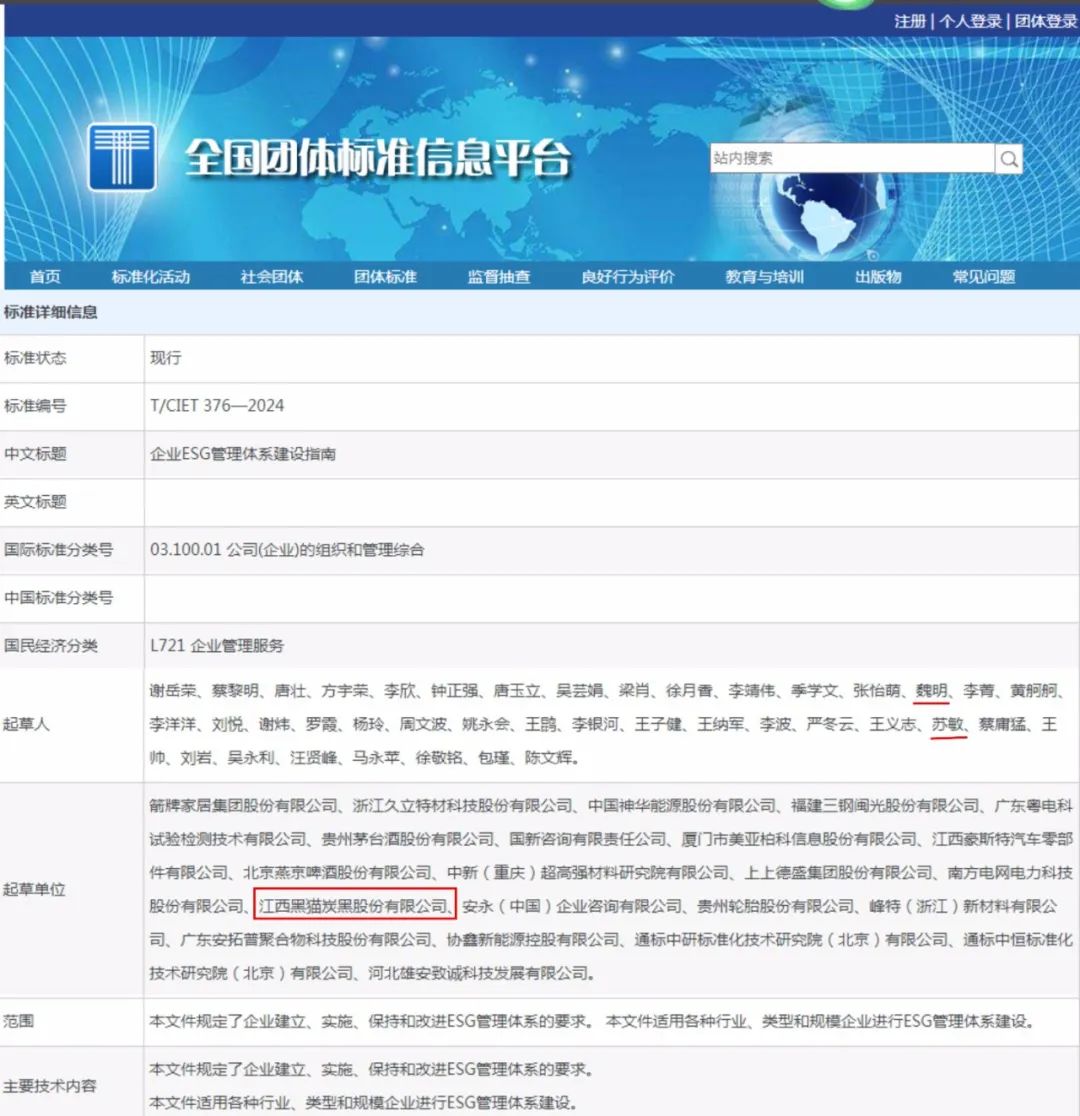Click 中国神华能源股份有限公司 in drafting units
The height and width of the screenshot is (1116, 1080).
pos(681,806)
